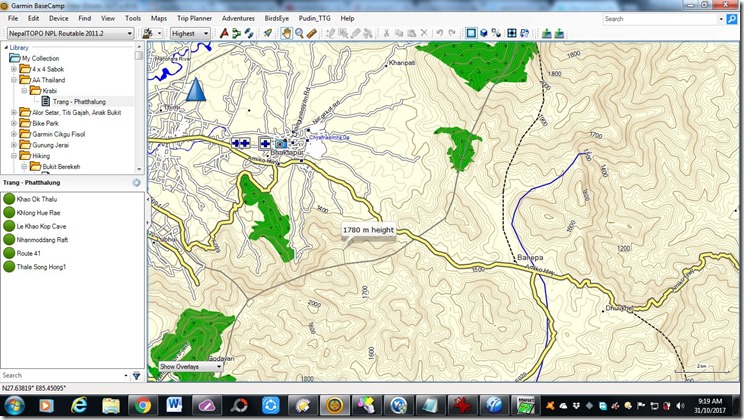
Task: Click the bottom list Search field
Action: coord(62,375)
